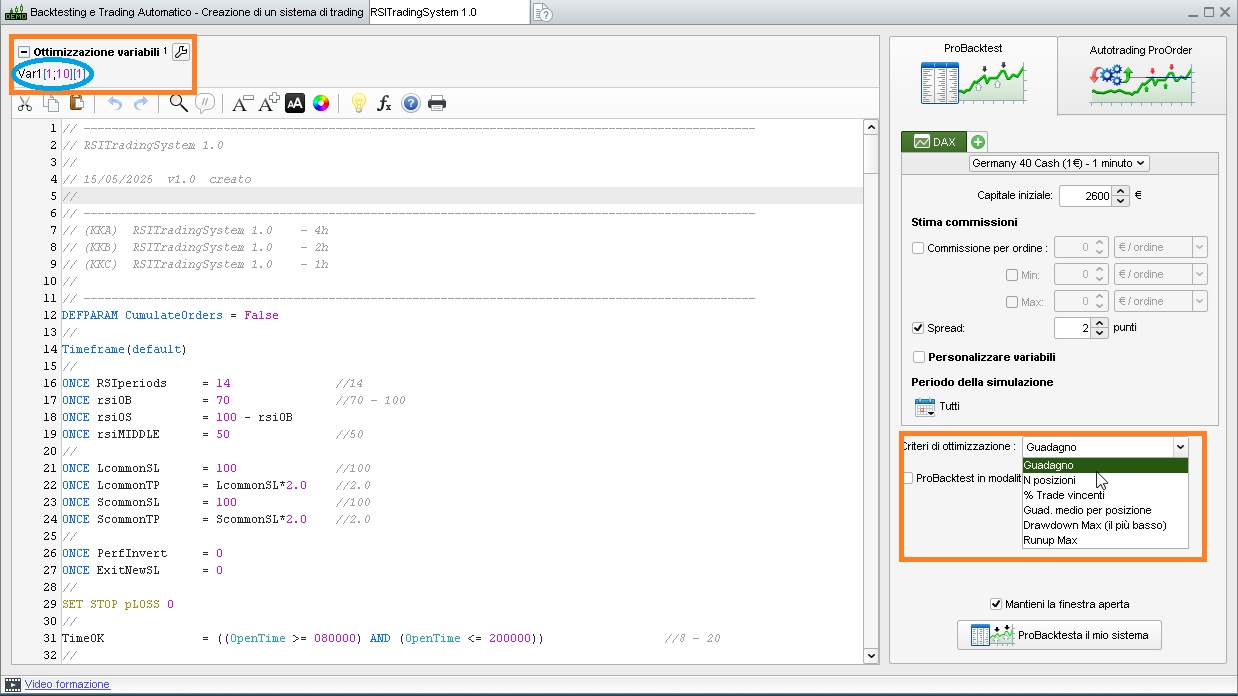
Task: Switch to the Autotrading ProOrder tab
Action: tap(1141, 75)
